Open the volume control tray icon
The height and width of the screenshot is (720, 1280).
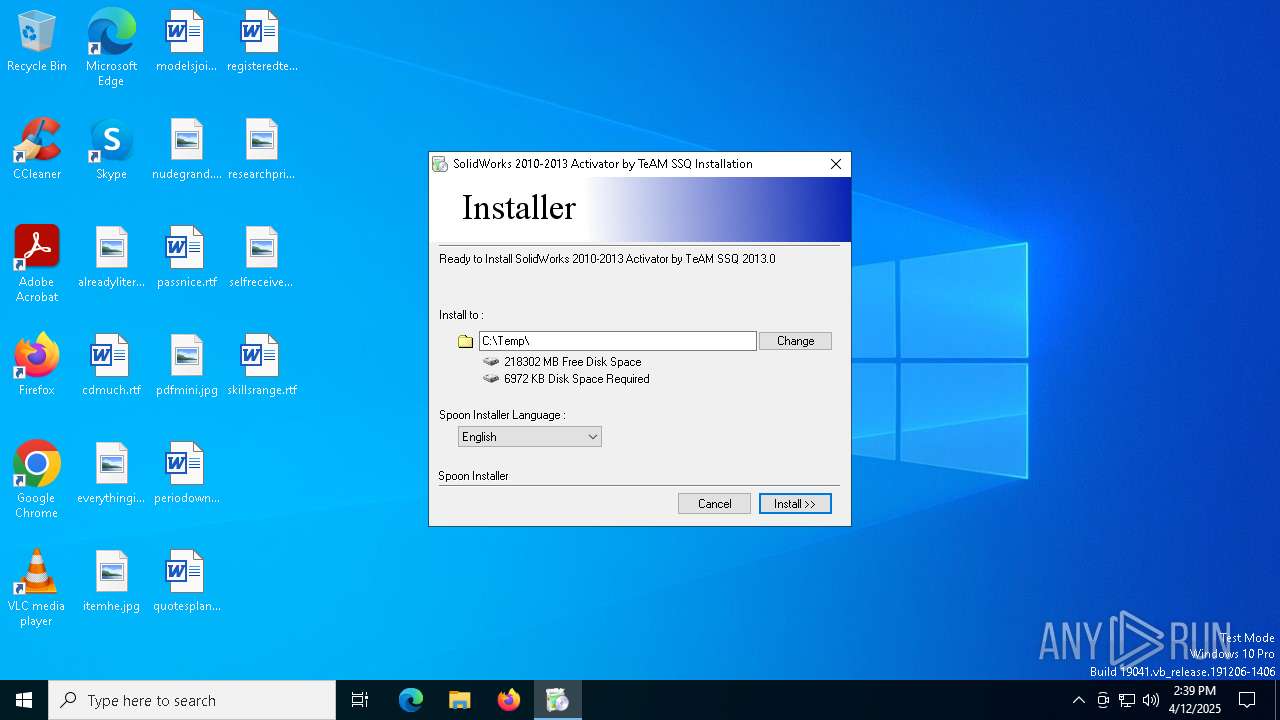click(1150, 700)
